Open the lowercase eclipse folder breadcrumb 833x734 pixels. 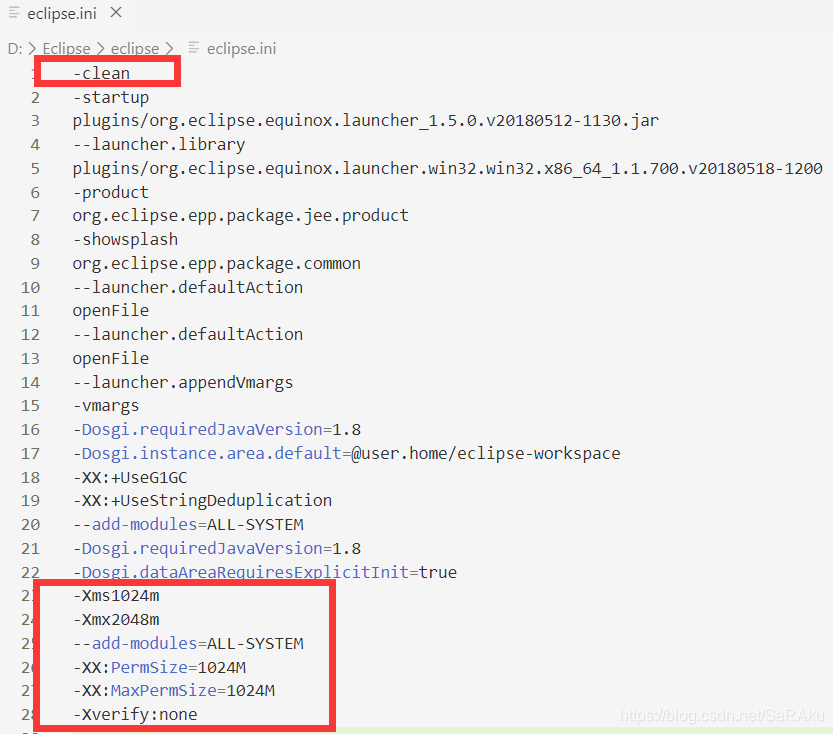click(x=134, y=48)
